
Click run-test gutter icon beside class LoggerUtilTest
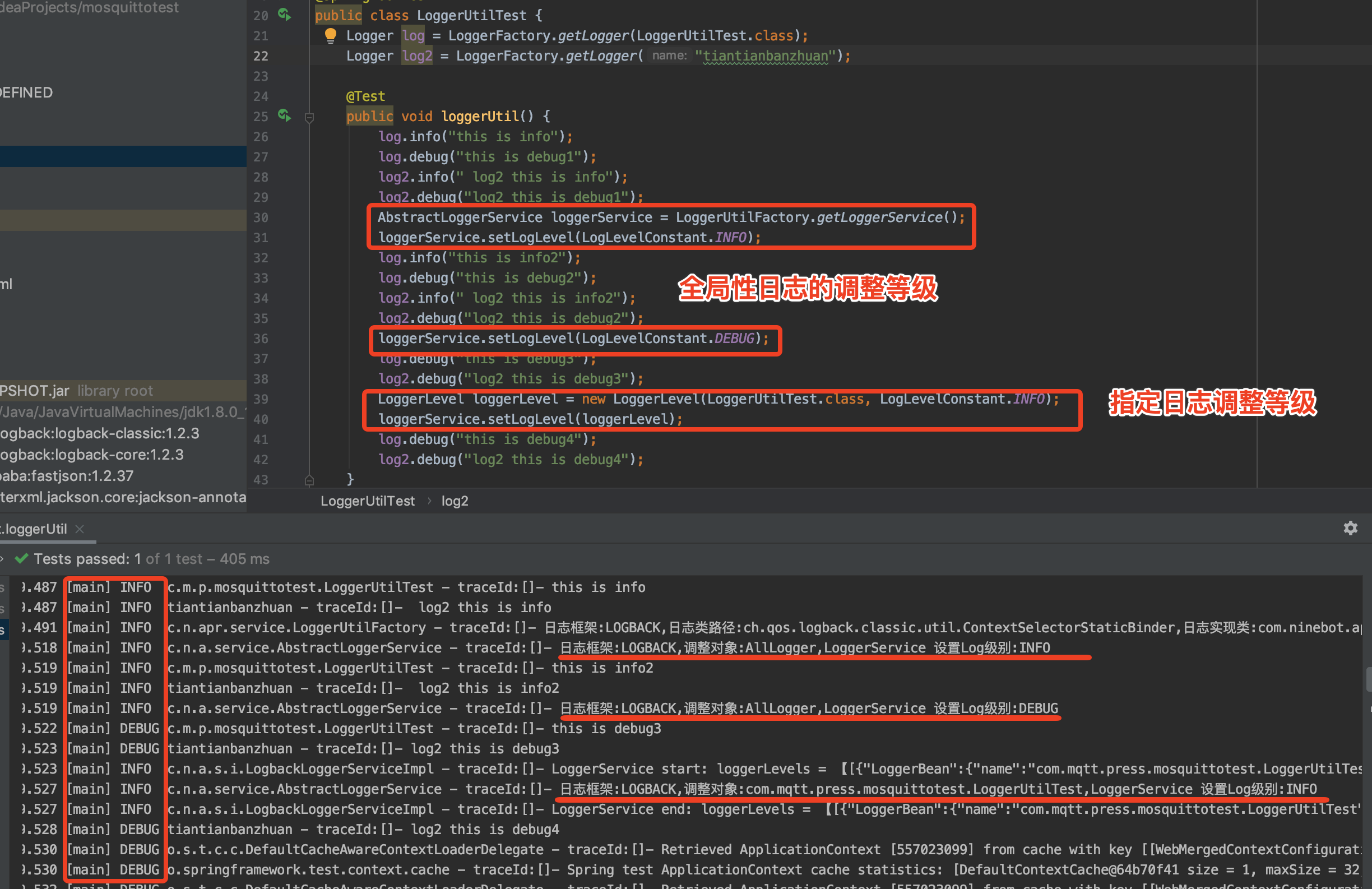coord(285,15)
